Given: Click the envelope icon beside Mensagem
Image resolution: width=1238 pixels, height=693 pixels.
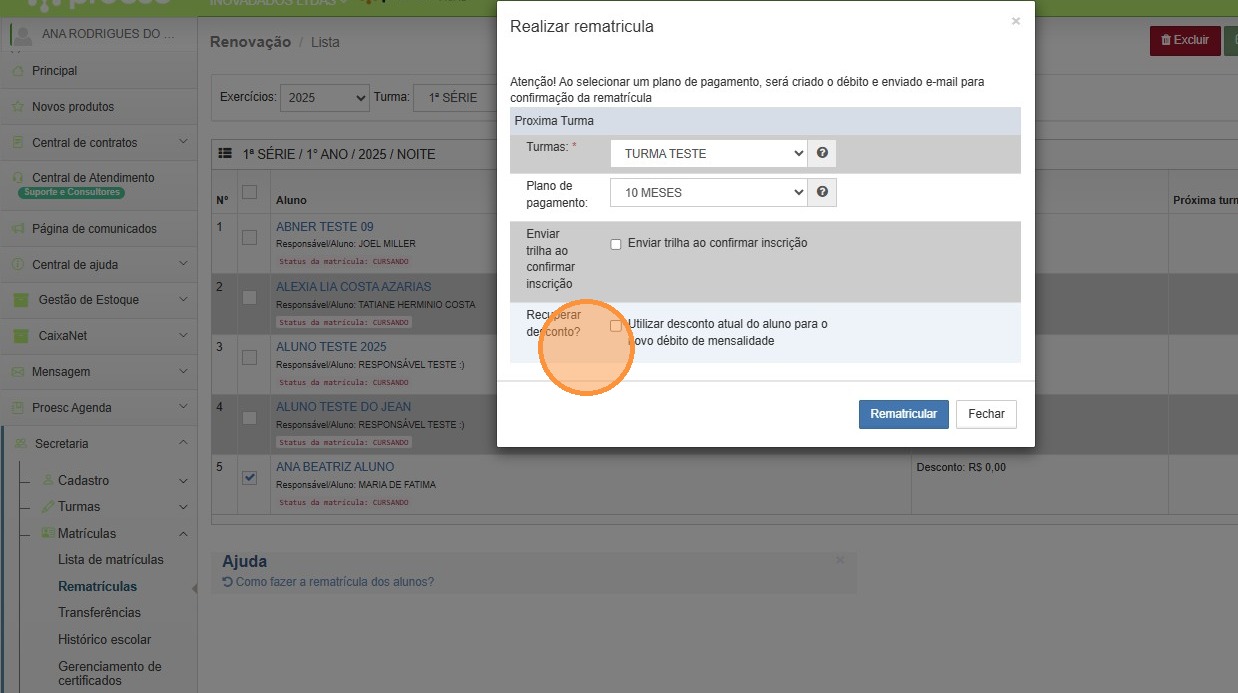Looking at the screenshot, I should [x=17, y=372].
